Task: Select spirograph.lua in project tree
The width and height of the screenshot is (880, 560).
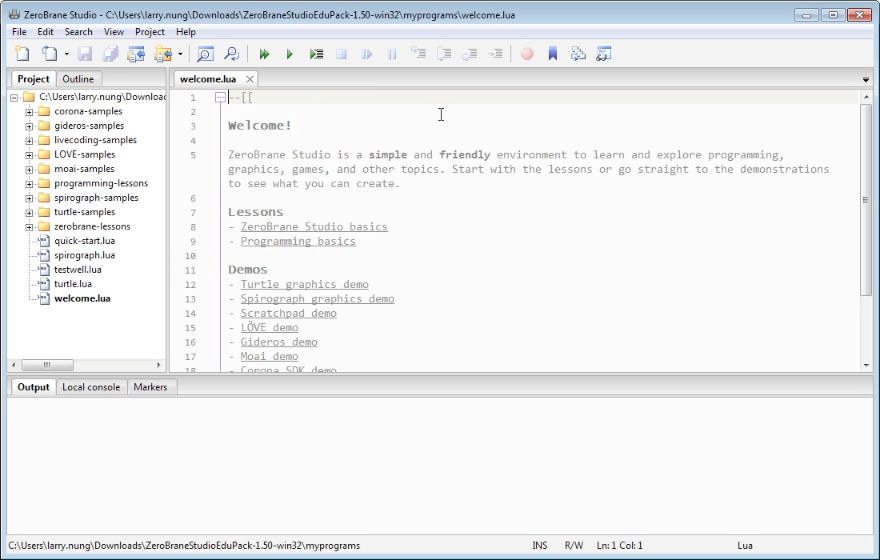Action: tap(85, 255)
